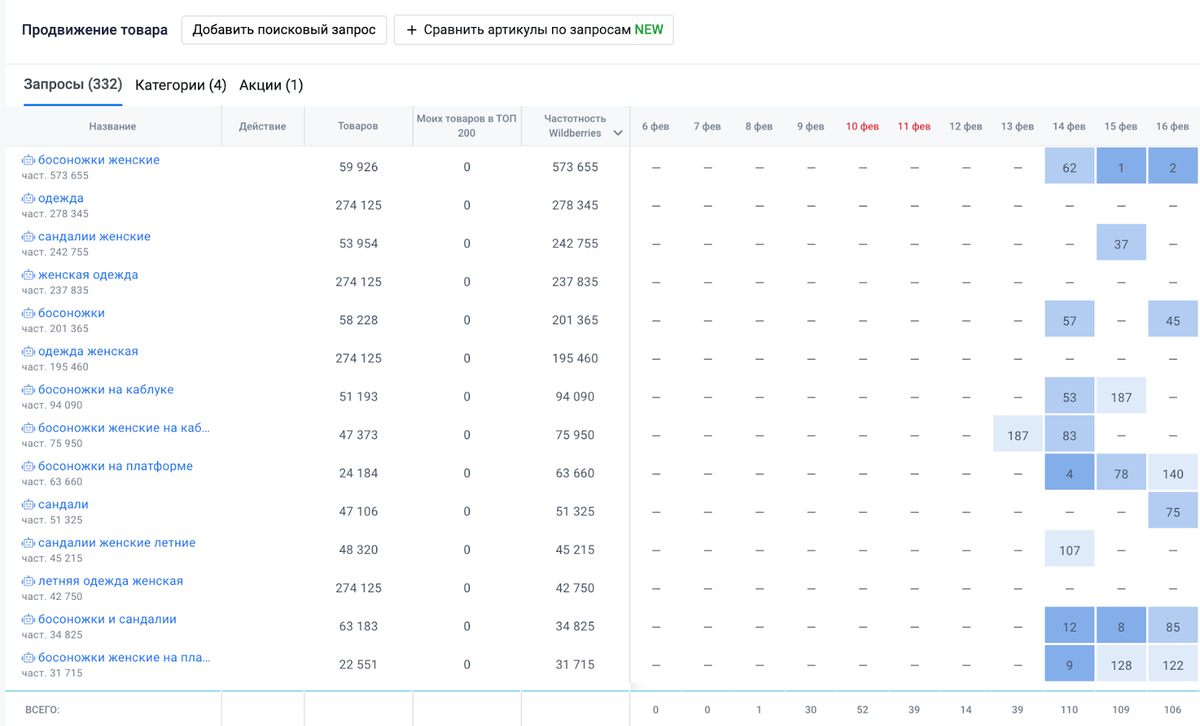Open 'одежда' query link

tap(61, 198)
